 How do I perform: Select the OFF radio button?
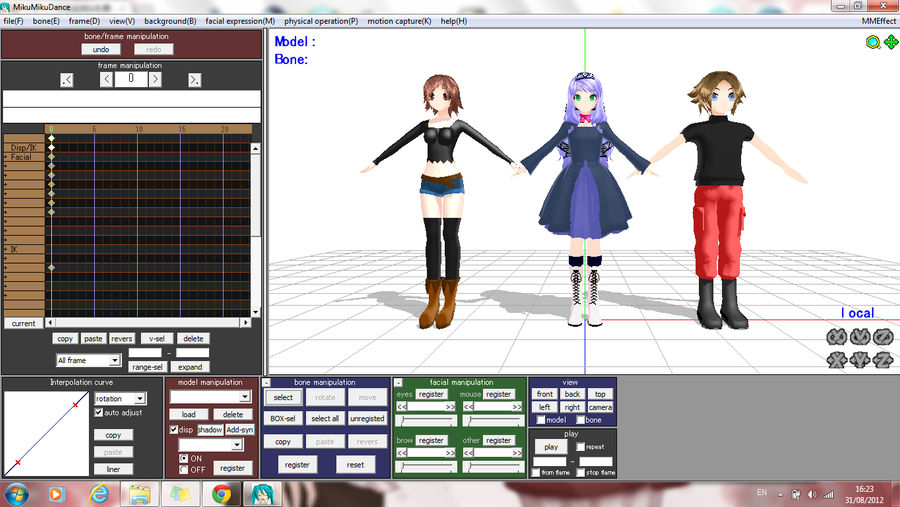pos(183,470)
